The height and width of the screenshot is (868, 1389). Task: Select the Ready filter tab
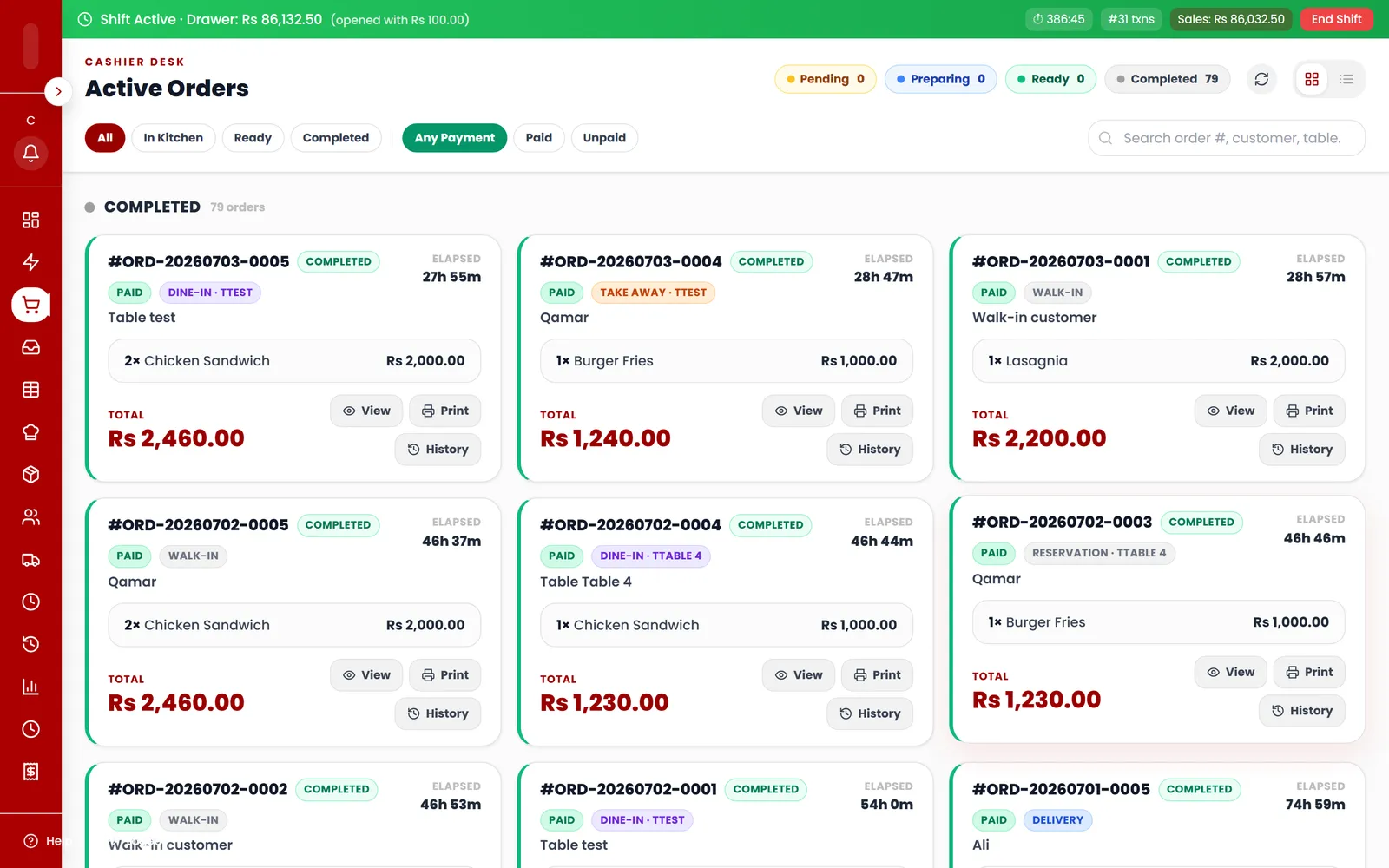click(253, 138)
